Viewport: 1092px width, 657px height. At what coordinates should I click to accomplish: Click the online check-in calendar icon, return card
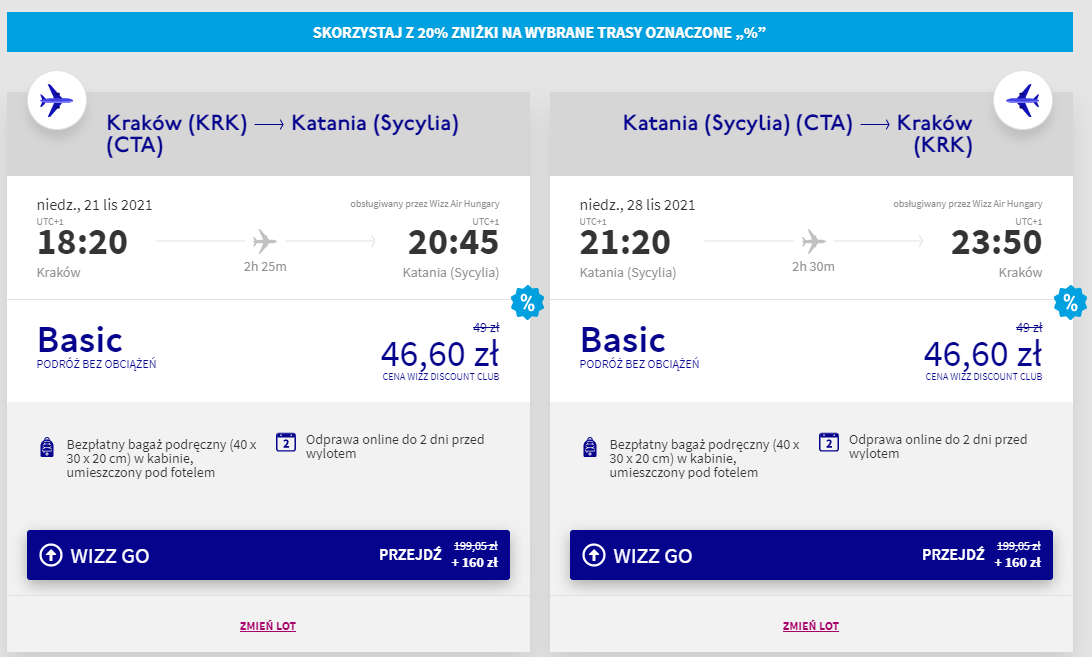(x=828, y=441)
